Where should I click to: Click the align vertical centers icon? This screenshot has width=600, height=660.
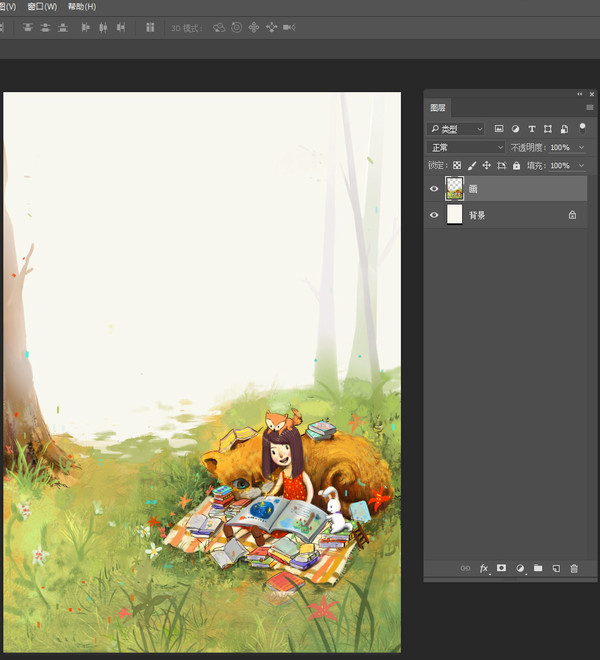tap(45, 28)
